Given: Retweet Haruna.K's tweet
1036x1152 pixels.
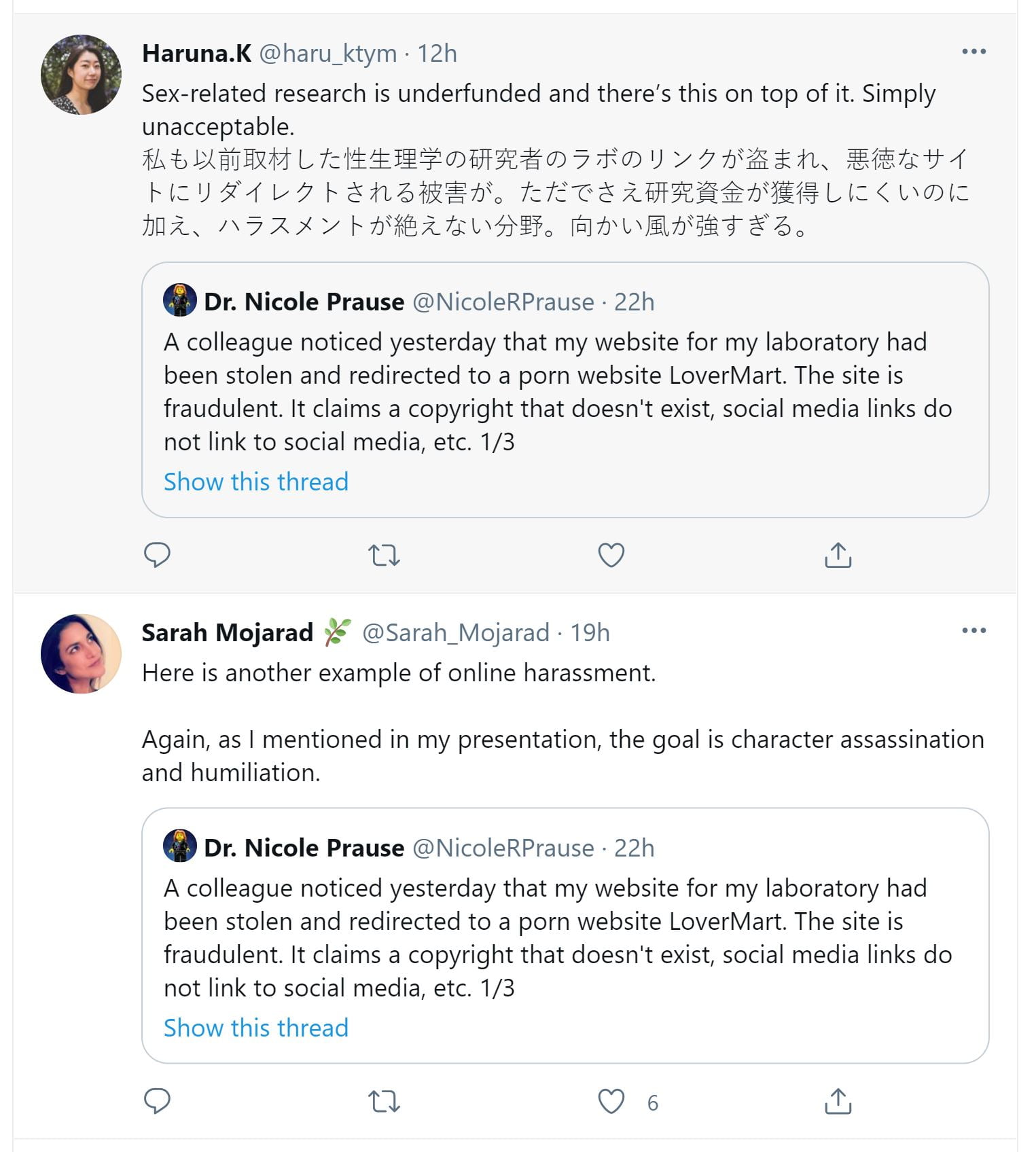Looking at the screenshot, I should [384, 556].
